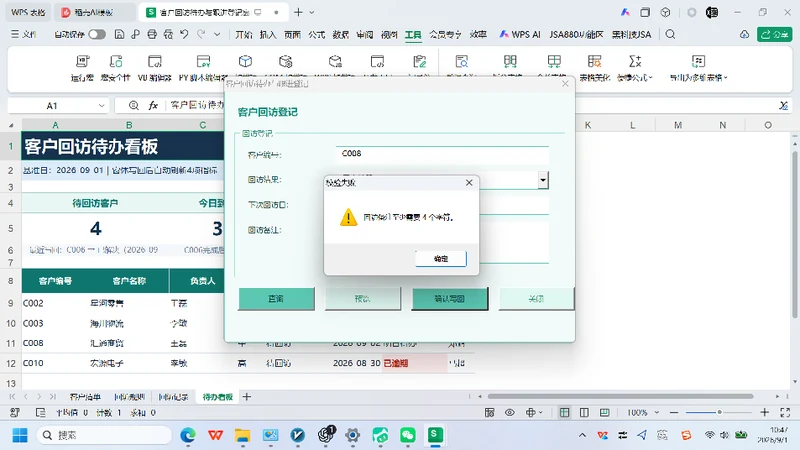
Task: Click the 表格美化 icon in the ribbon
Action: [x=594, y=68]
